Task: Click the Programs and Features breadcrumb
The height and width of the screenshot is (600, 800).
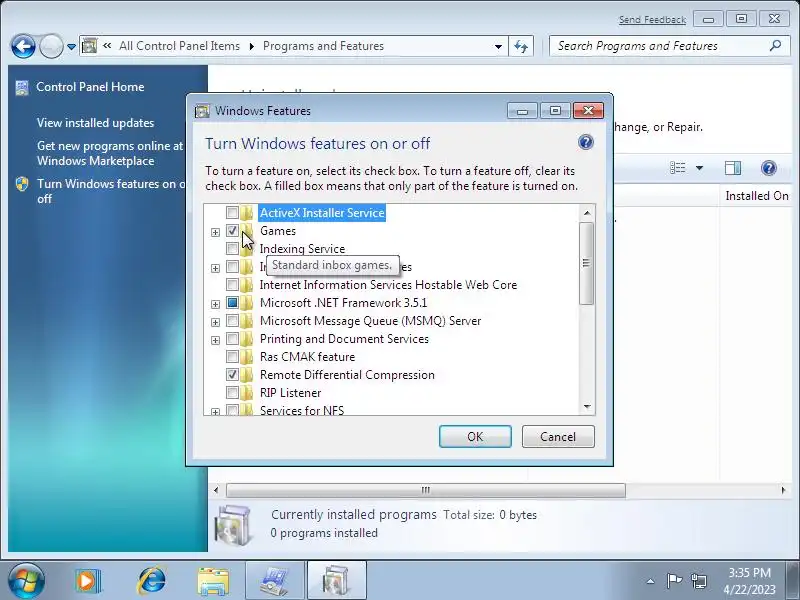Action: pyautogui.click(x=323, y=46)
